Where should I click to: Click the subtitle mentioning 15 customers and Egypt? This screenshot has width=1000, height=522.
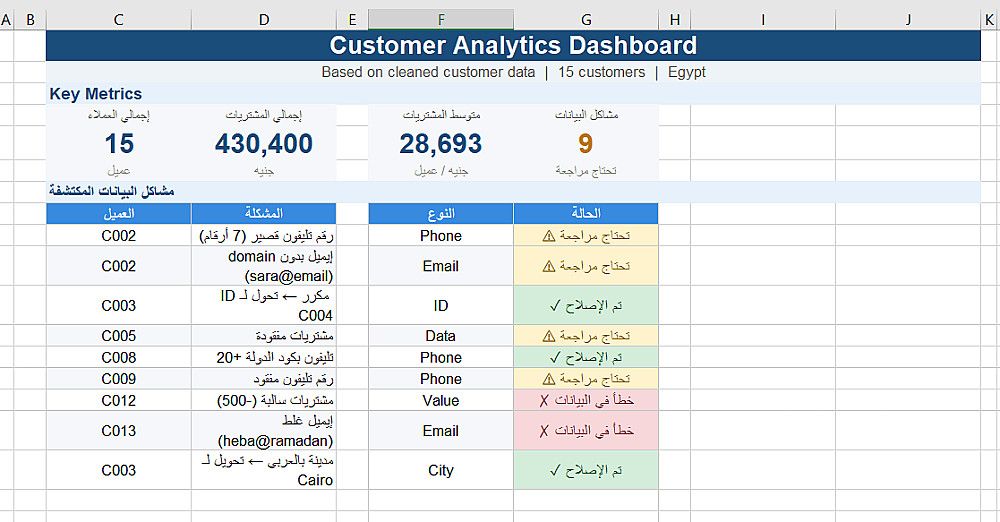(513, 72)
